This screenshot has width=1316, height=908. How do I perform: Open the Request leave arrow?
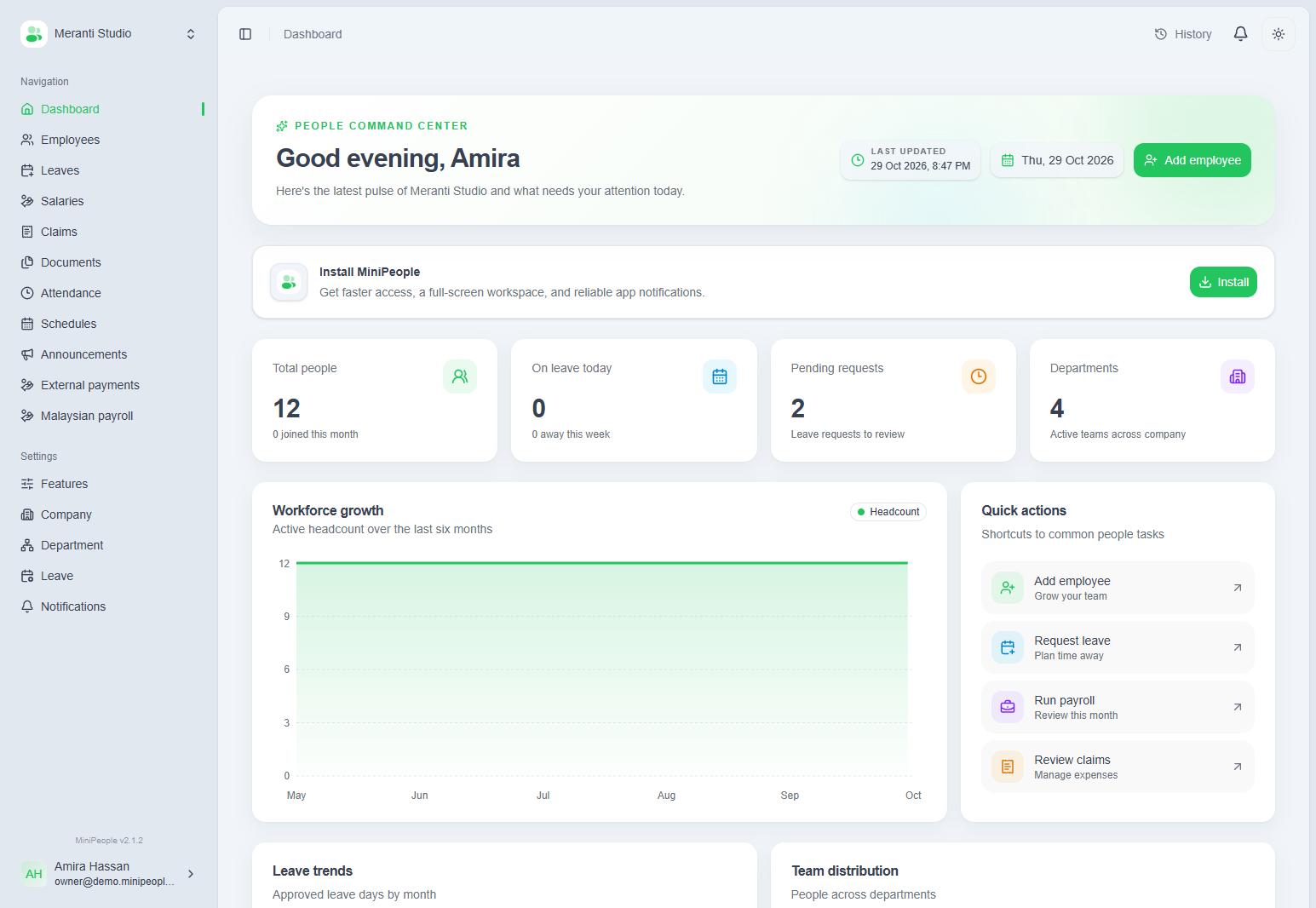click(x=1238, y=647)
